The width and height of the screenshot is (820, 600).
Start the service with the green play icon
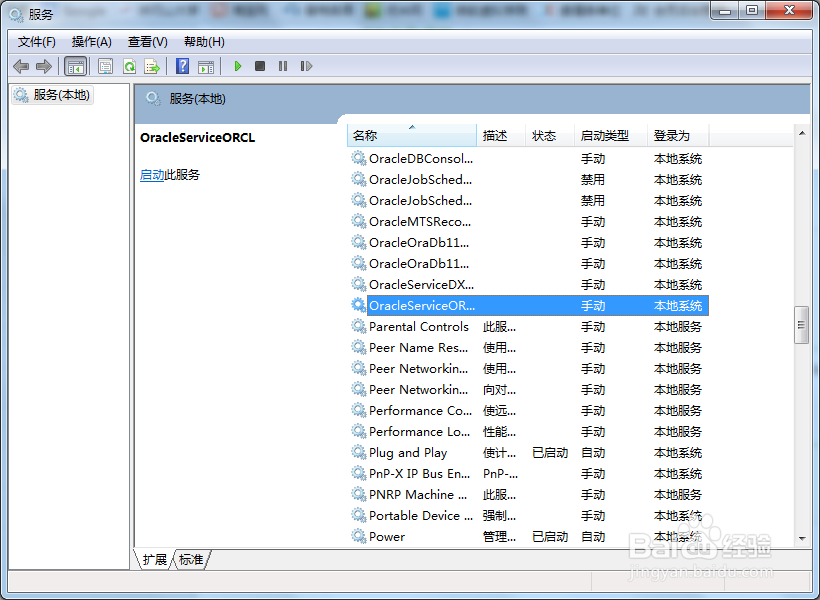click(x=237, y=66)
